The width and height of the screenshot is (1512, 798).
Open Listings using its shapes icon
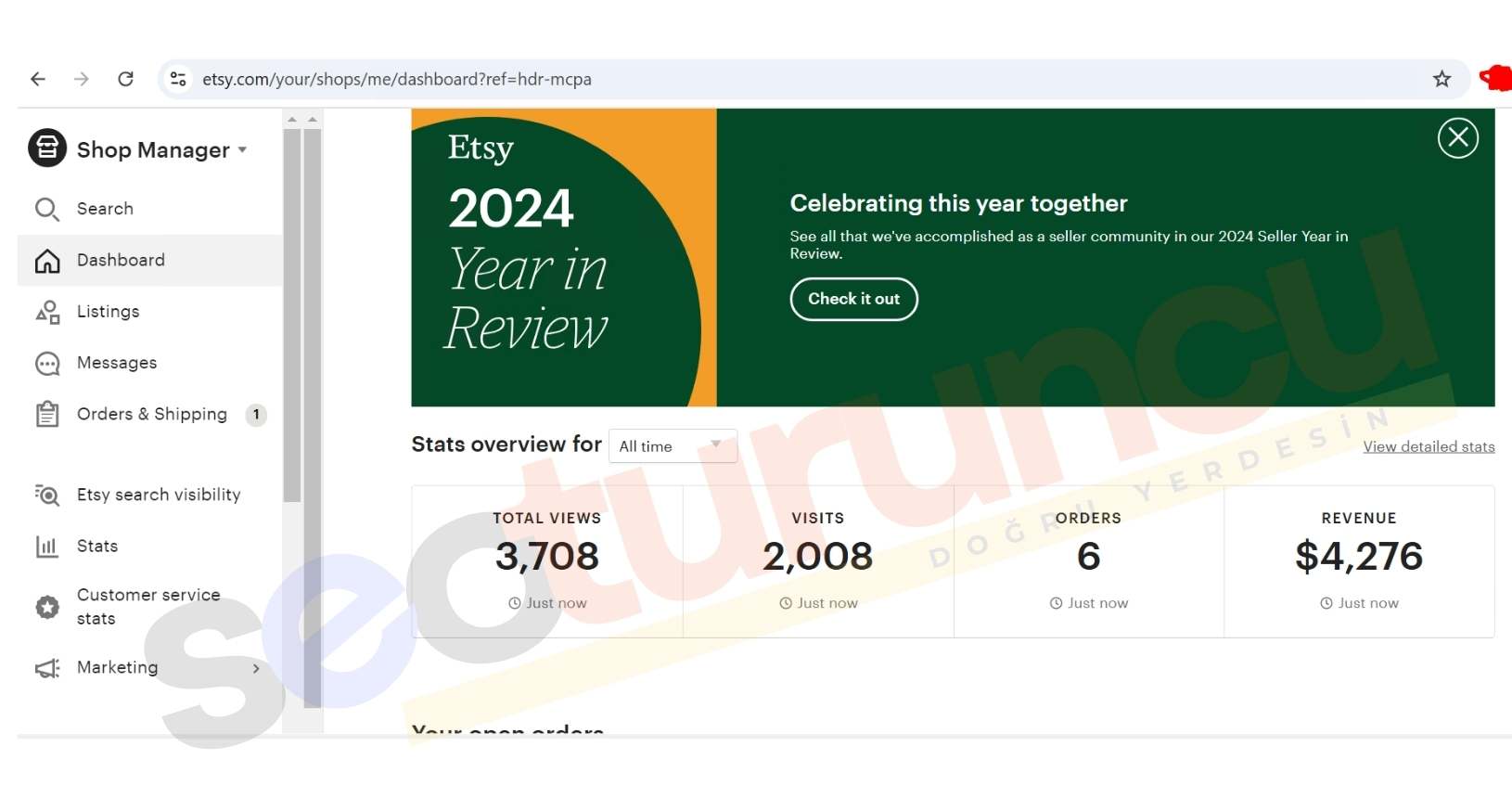[x=47, y=312]
